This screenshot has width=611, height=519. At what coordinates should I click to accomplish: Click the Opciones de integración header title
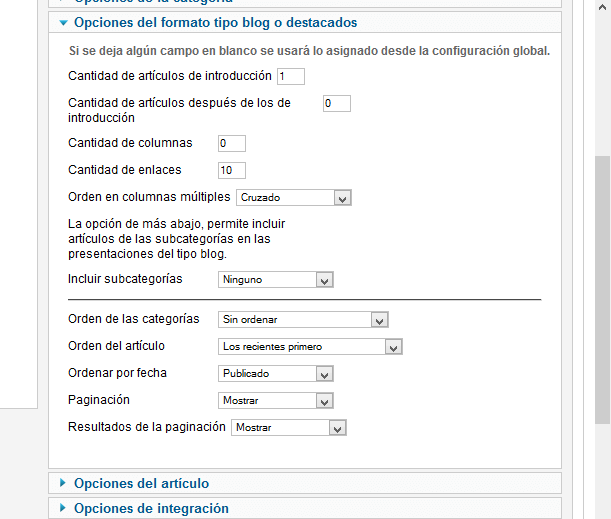151,508
